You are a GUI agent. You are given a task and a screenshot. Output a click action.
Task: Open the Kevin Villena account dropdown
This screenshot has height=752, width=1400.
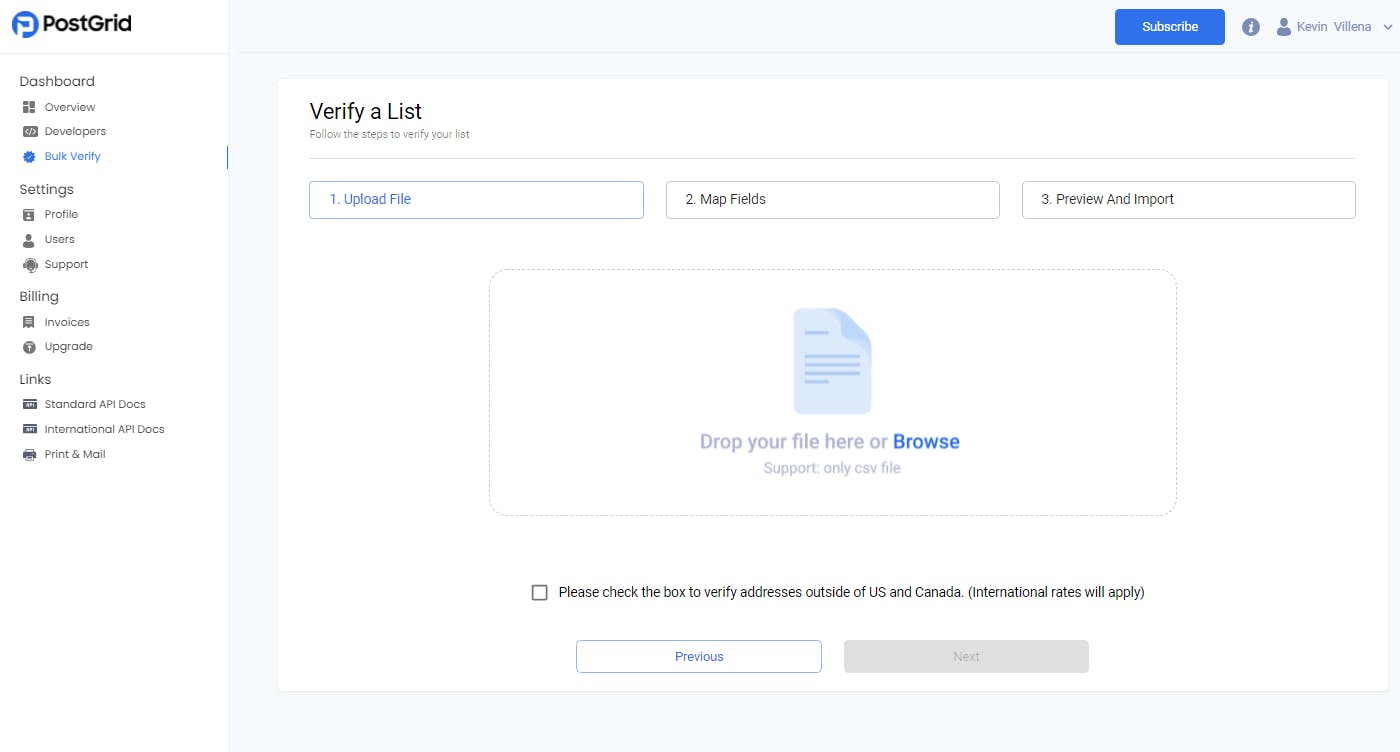pos(1333,26)
